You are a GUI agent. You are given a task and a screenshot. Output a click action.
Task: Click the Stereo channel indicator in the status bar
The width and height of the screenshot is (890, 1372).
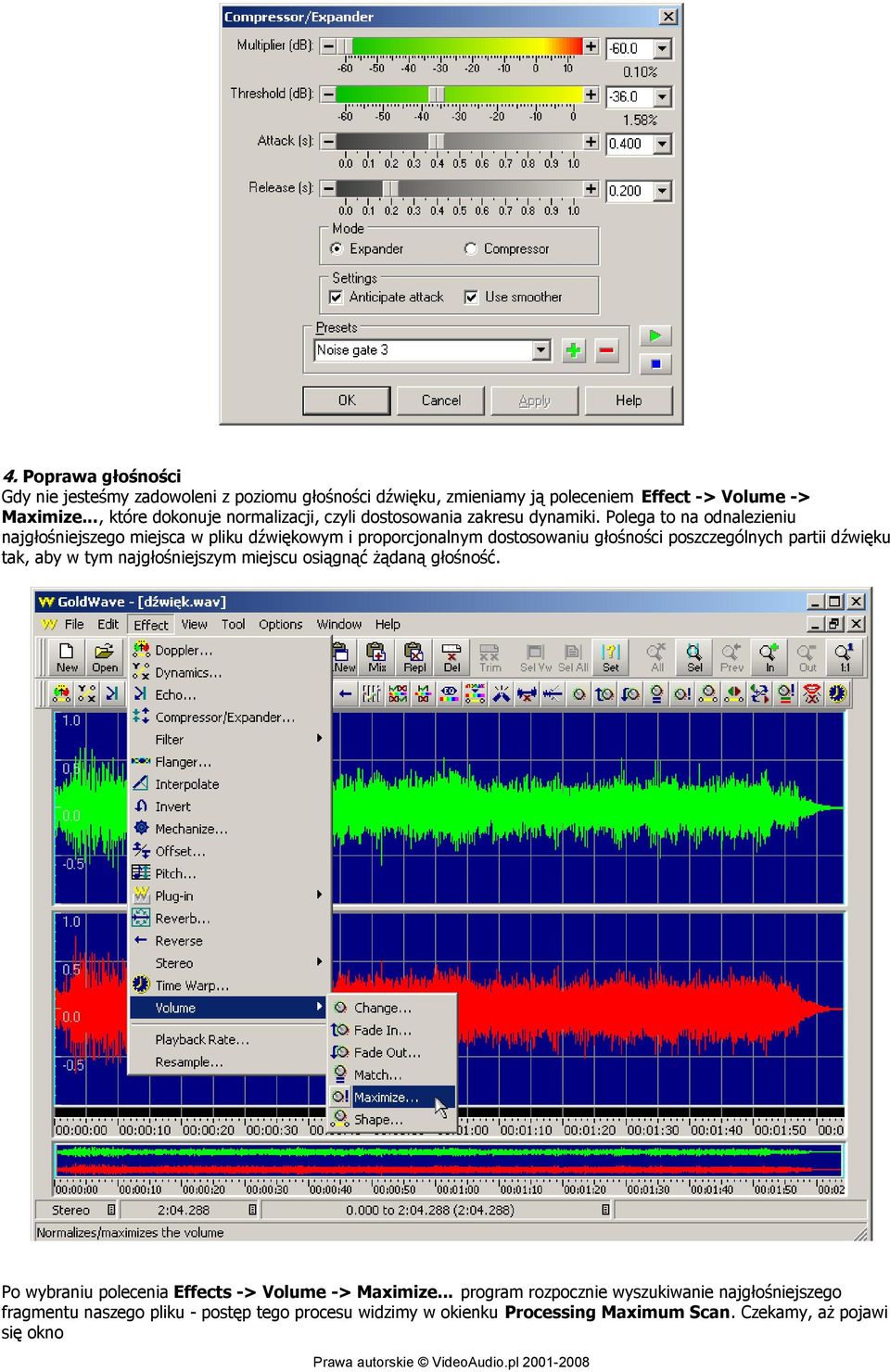coord(77,1210)
